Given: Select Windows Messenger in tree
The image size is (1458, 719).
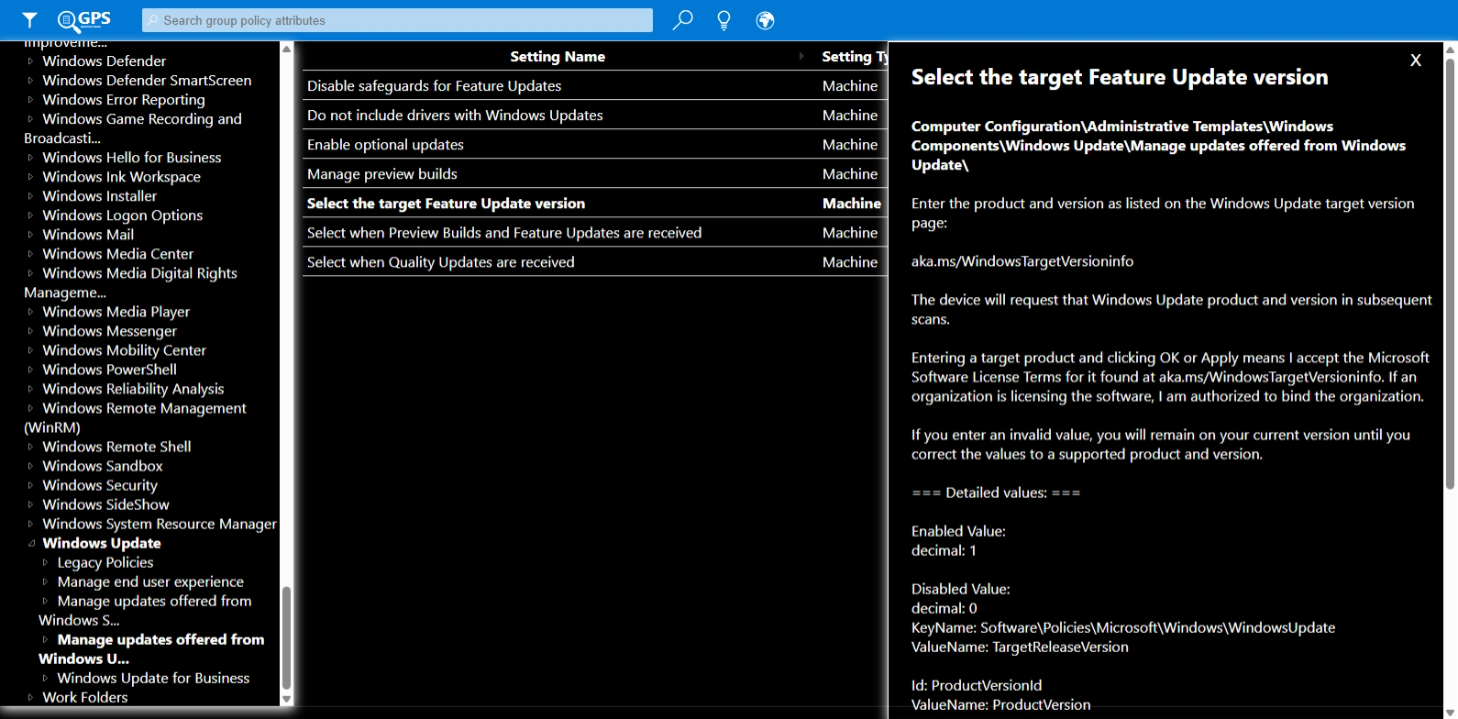Looking at the screenshot, I should (x=109, y=331).
